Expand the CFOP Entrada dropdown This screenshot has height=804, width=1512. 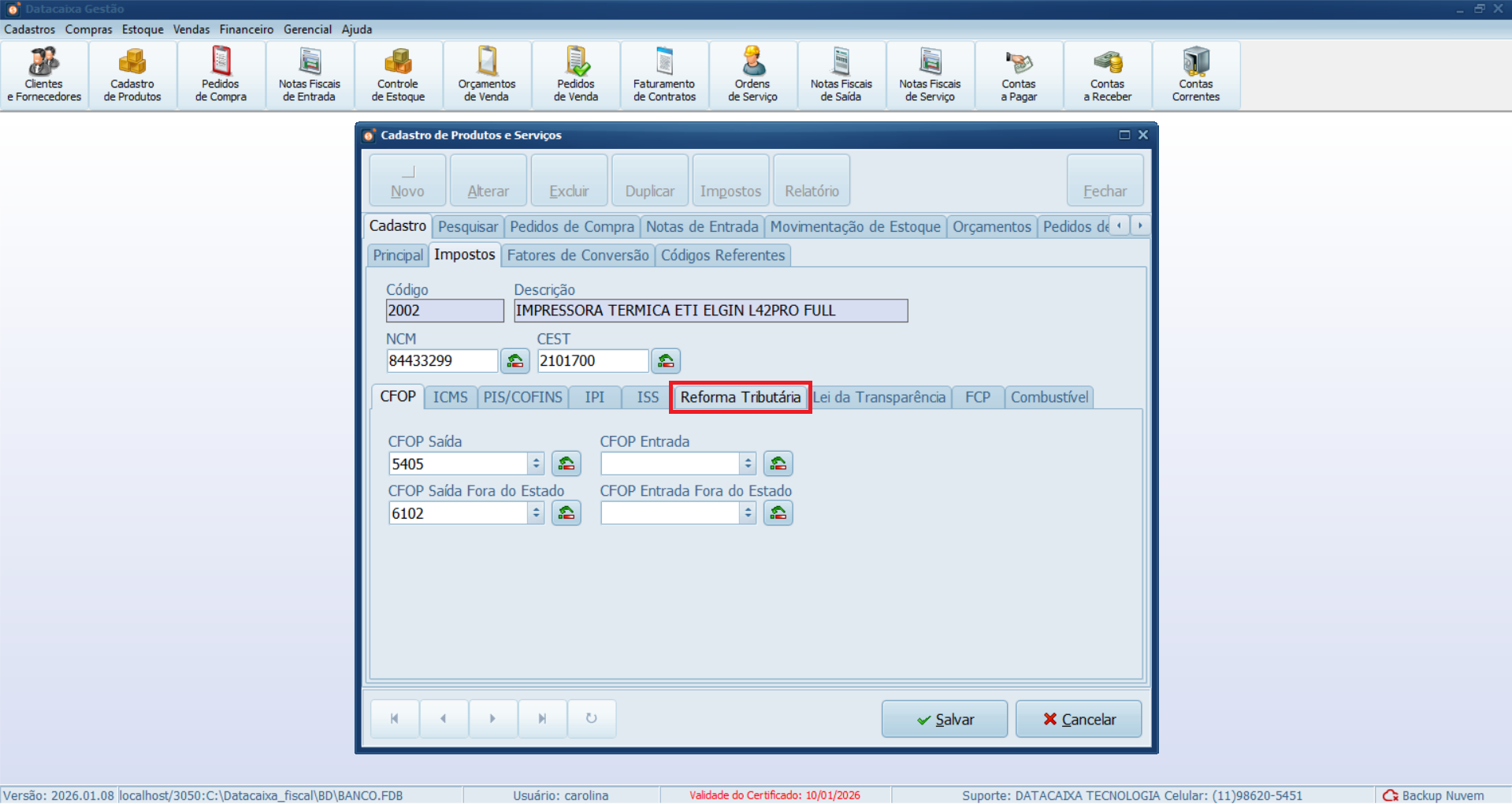coord(749,464)
